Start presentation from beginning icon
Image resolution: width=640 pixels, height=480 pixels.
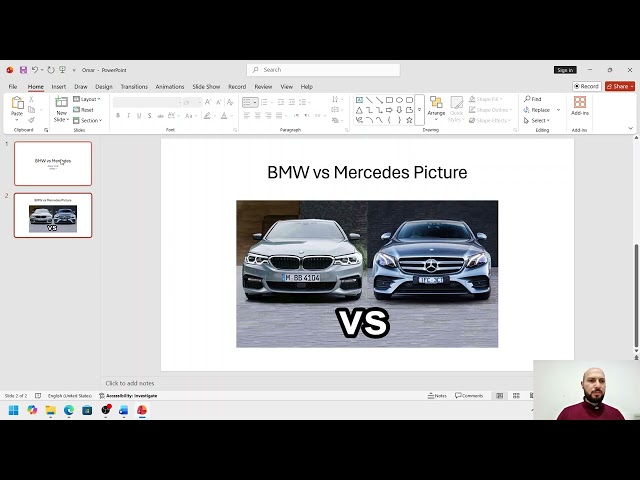62,70
